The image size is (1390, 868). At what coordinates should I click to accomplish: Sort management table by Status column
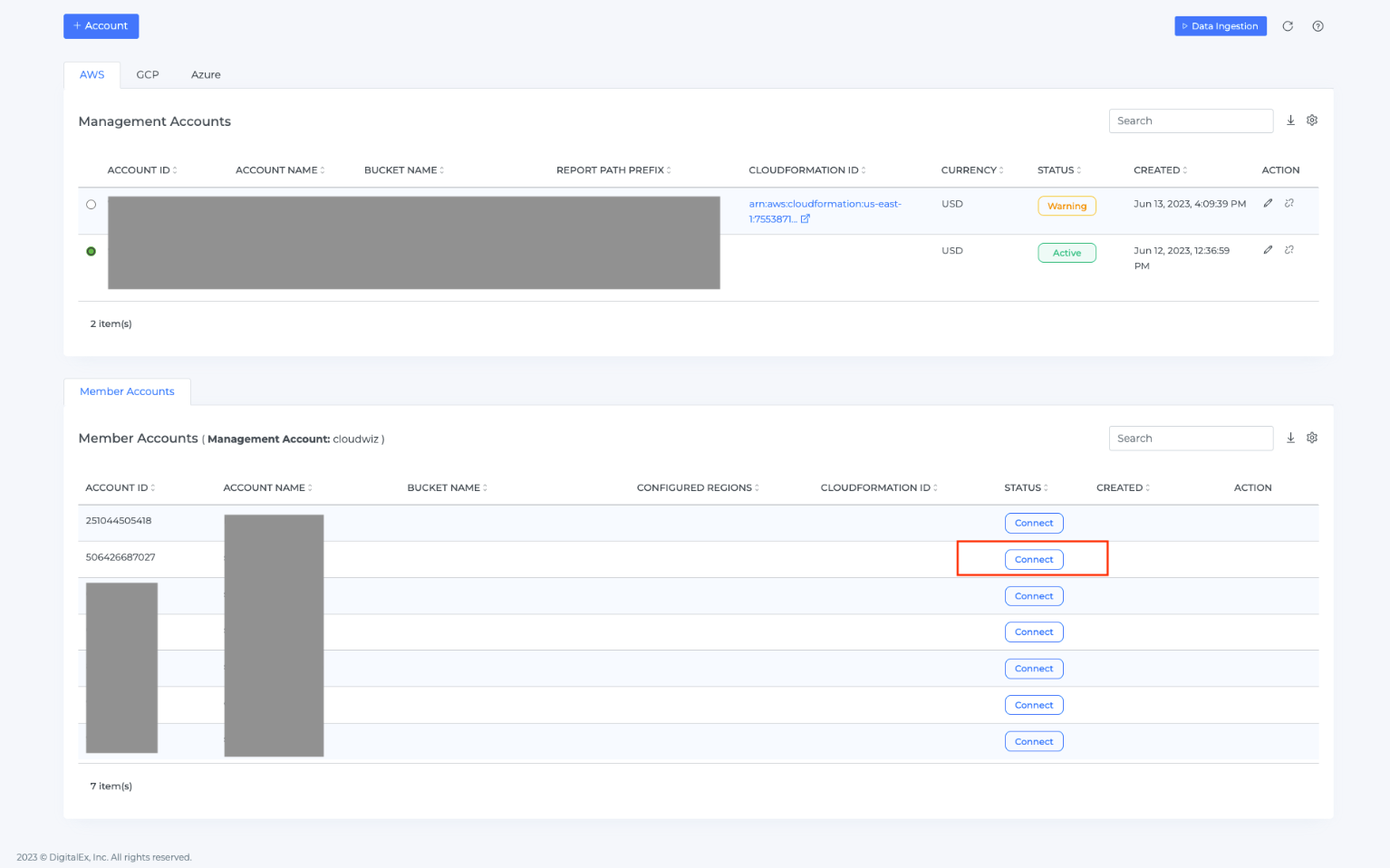[x=1058, y=170]
